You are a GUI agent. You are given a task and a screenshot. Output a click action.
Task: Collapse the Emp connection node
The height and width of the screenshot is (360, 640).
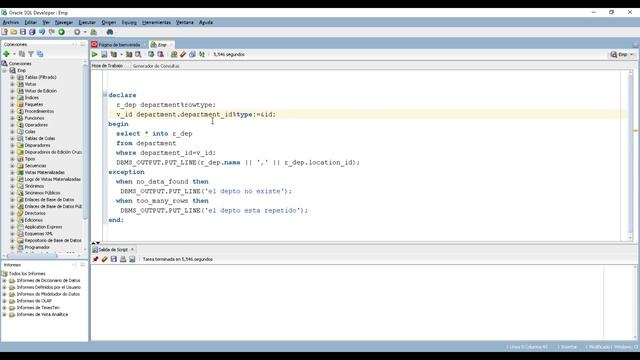(4, 70)
